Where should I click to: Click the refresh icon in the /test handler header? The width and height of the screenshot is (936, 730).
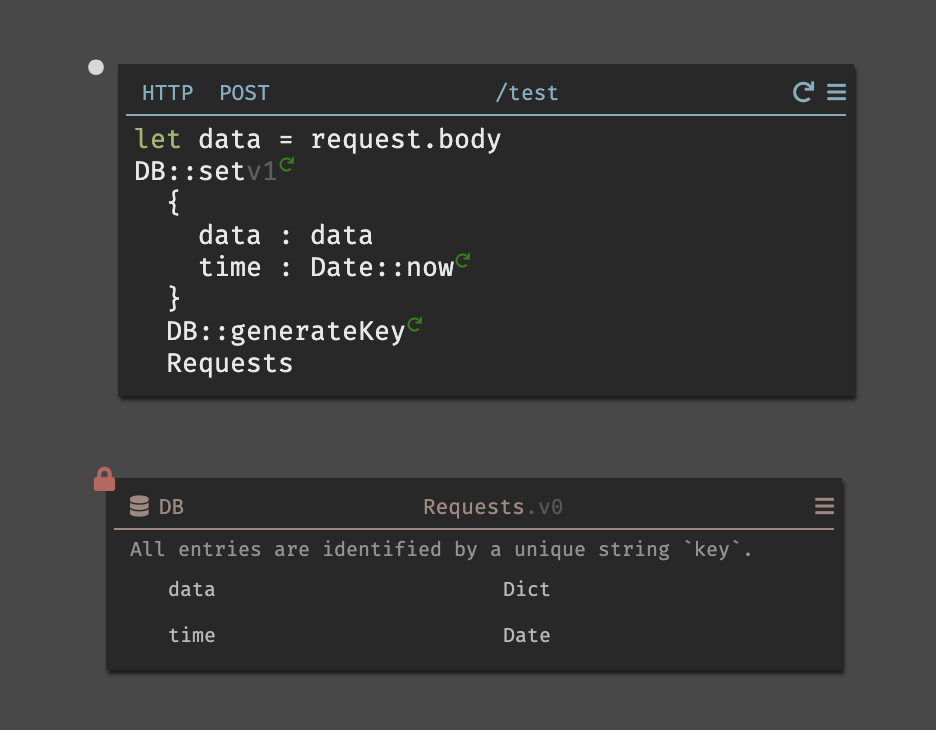pyautogui.click(x=802, y=93)
